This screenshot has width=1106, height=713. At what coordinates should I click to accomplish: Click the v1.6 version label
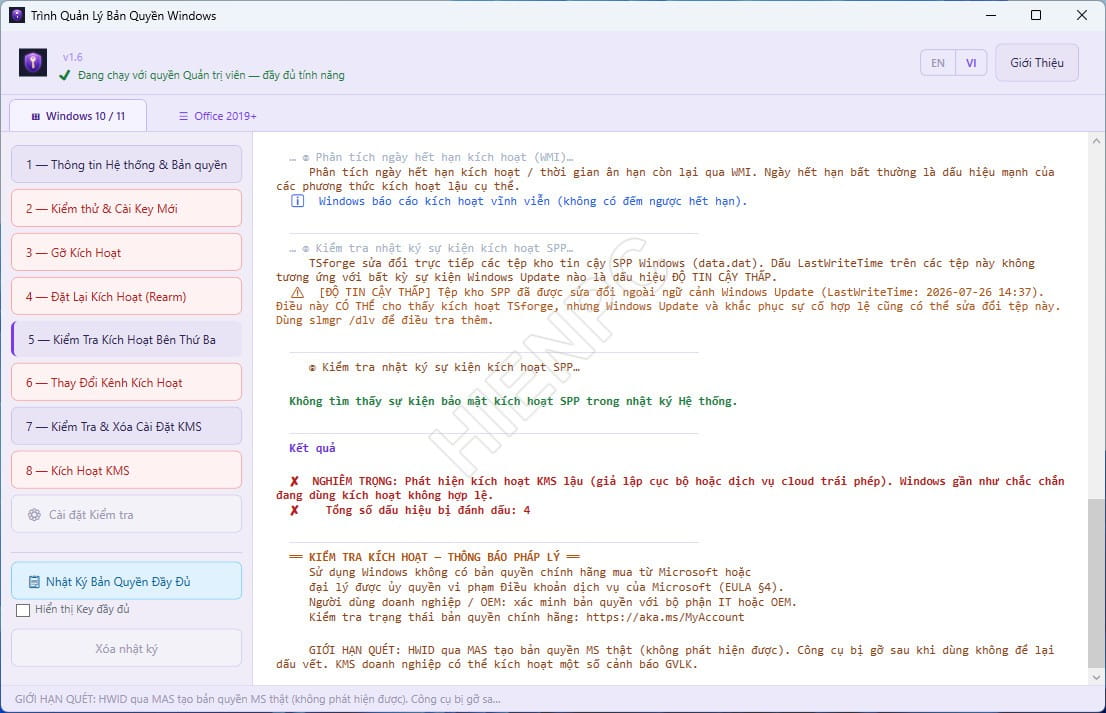(x=72, y=57)
